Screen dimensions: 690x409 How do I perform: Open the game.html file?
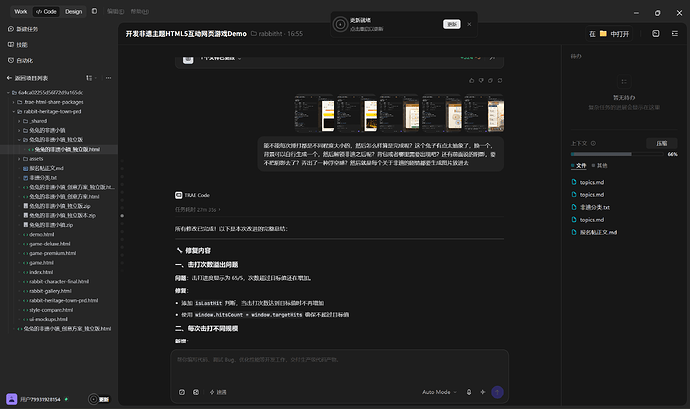coord(41,263)
